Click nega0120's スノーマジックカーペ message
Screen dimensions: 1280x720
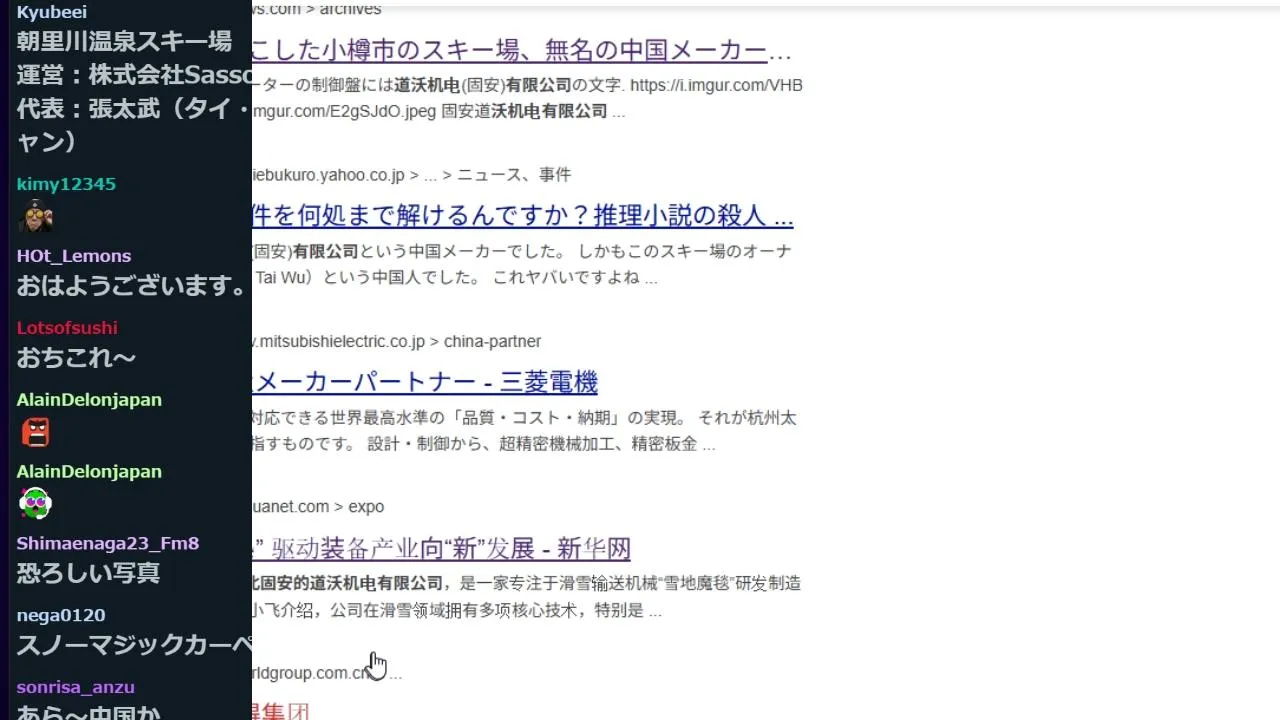click(134, 645)
